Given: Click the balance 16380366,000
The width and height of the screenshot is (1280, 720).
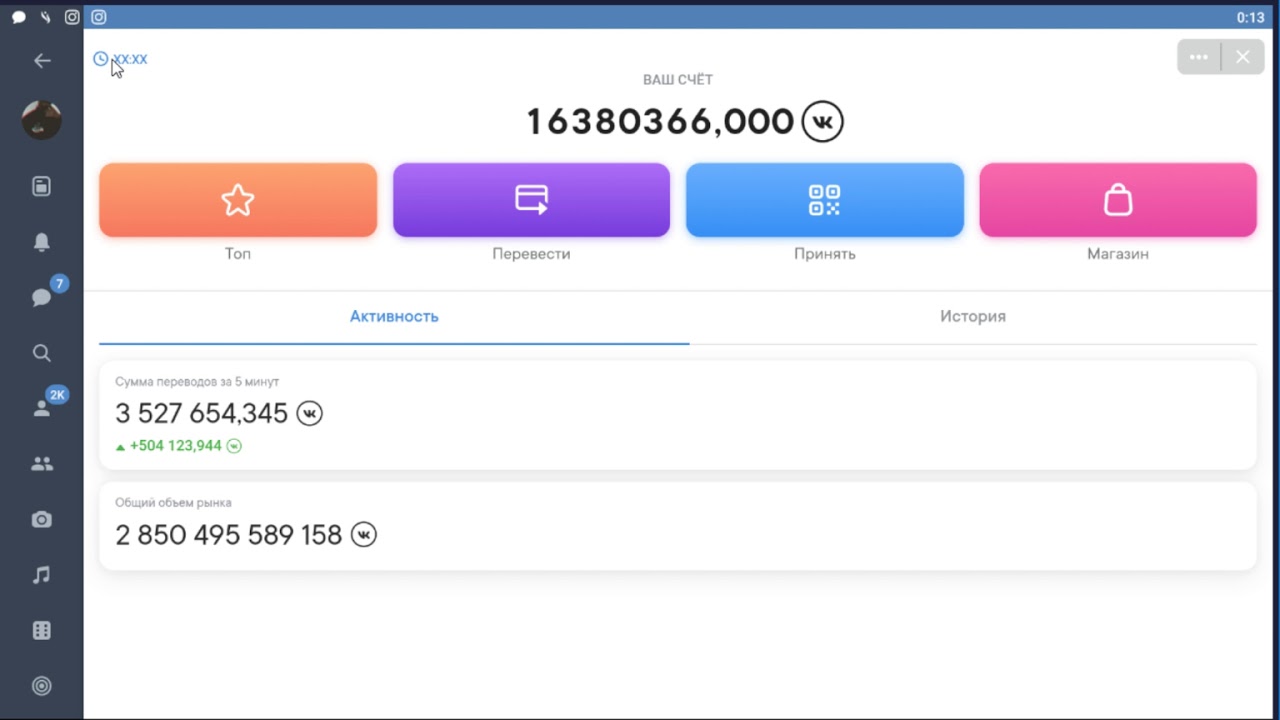Looking at the screenshot, I should pos(660,121).
